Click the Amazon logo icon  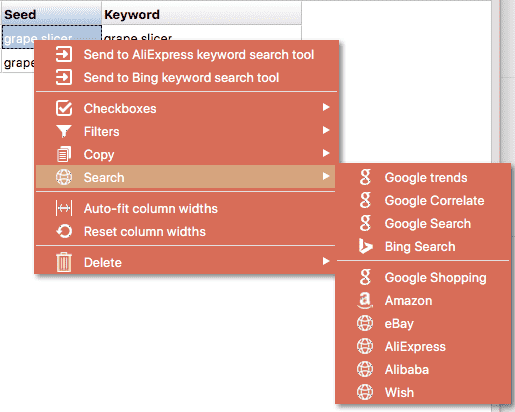point(365,300)
